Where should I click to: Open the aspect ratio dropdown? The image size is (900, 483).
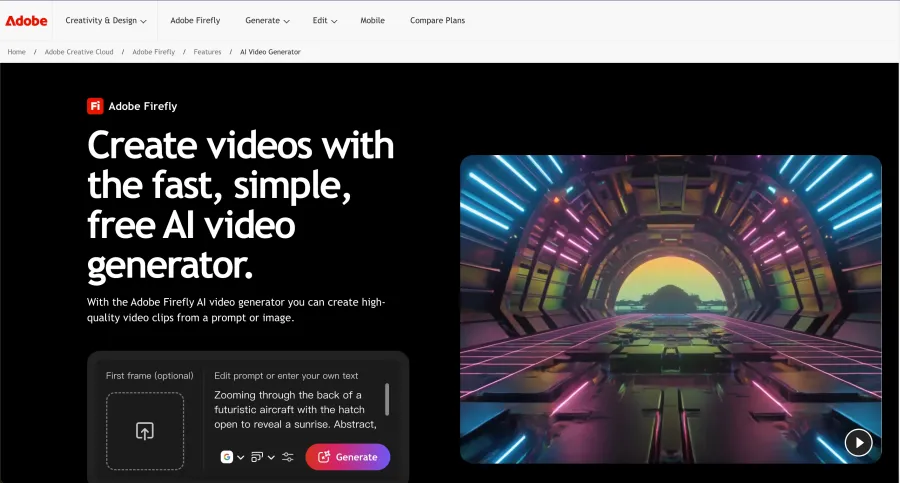(x=263, y=457)
